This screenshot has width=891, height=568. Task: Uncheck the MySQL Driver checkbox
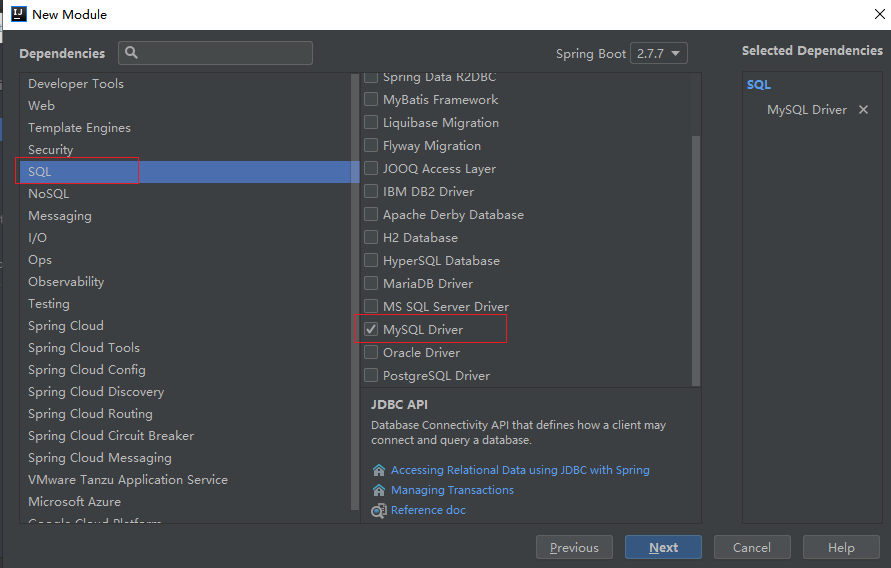point(371,329)
